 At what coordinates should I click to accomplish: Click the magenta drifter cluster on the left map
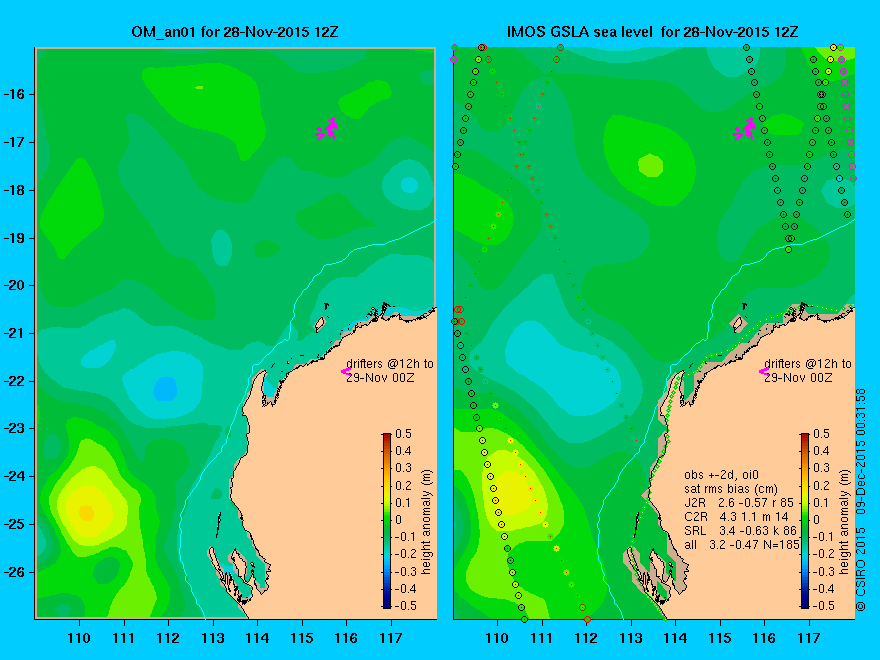327,129
